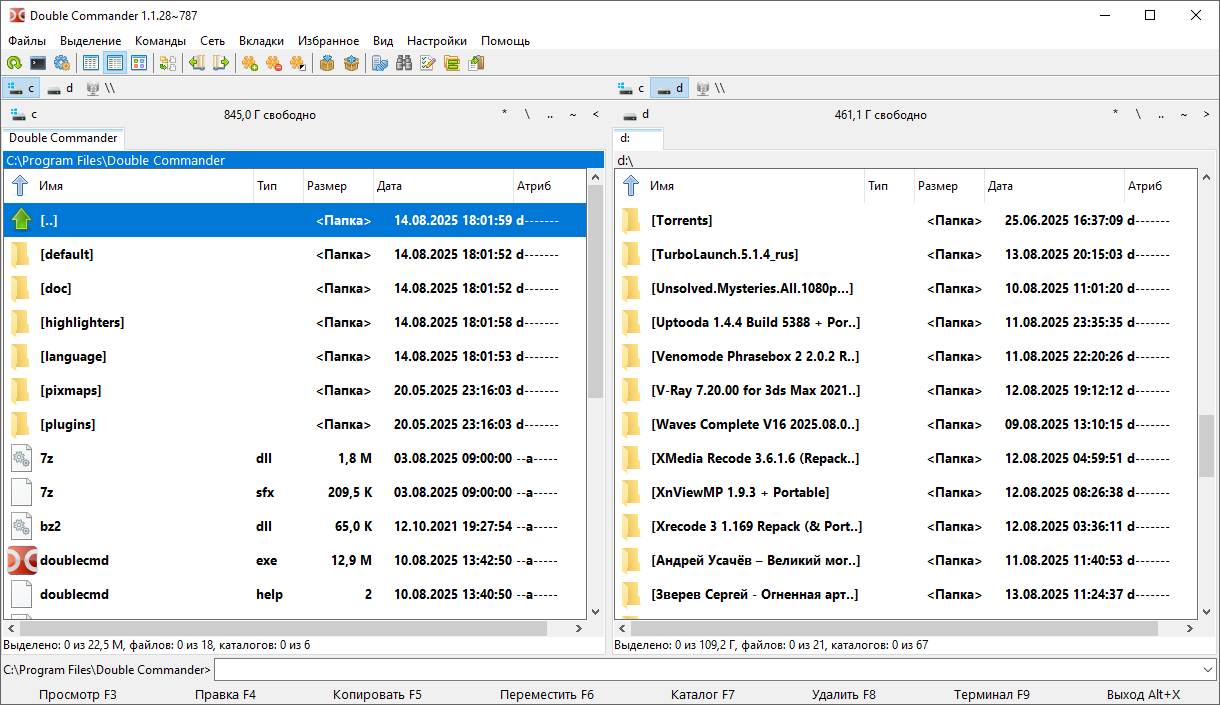Select drive d button in left drive bar
The height and width of the screenshot is (705, 1220).
pyautogui.click(x=61, y=88)
